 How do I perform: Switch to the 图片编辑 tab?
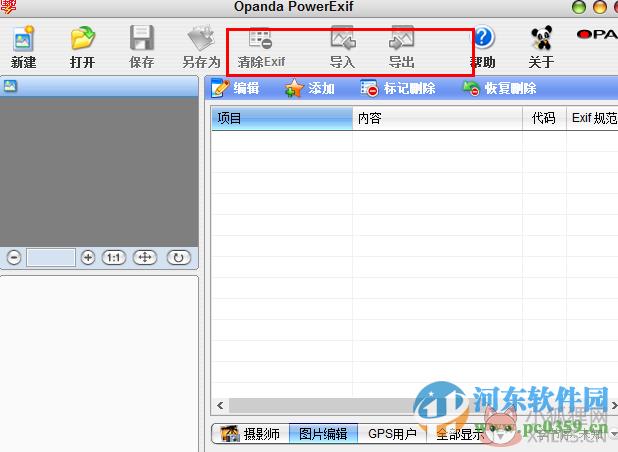tap(323, 434)
